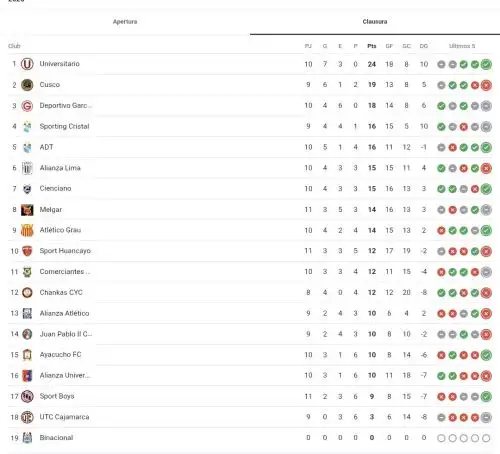
Task: Click Universitario's latest green win indicator
Action: tap(486, 64)
